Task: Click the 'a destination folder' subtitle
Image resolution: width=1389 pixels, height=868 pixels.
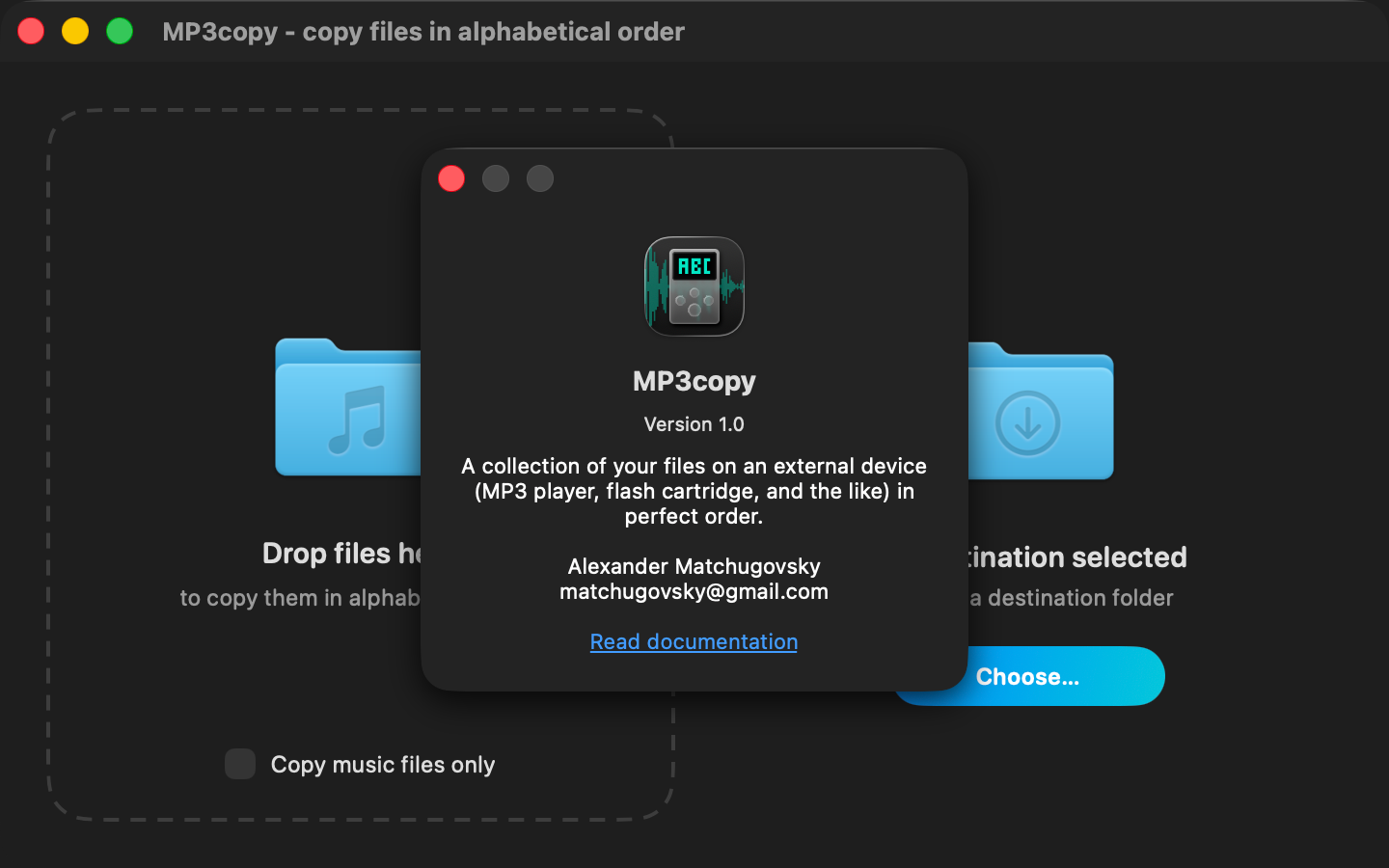Action: 1072,598
